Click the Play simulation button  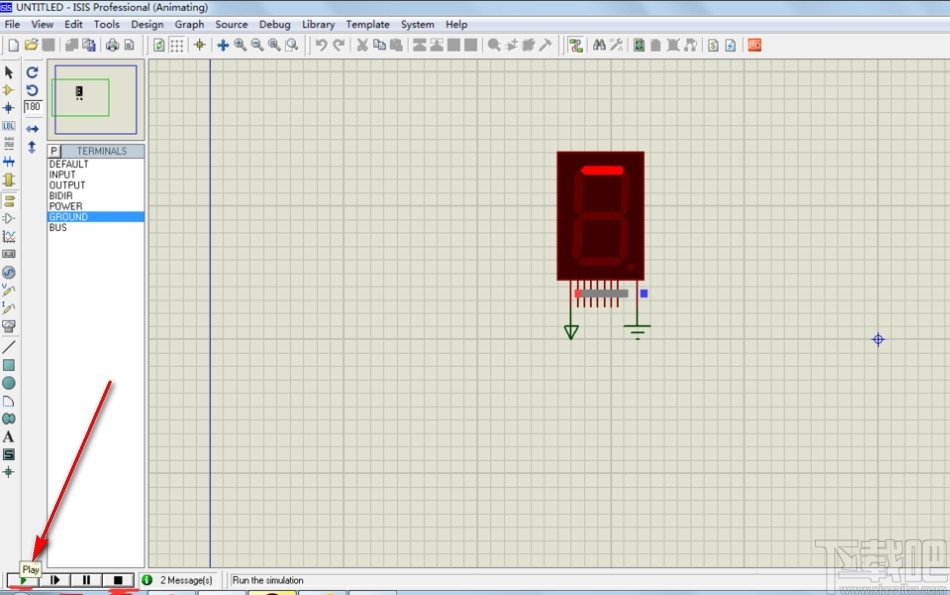pos(23,580)
